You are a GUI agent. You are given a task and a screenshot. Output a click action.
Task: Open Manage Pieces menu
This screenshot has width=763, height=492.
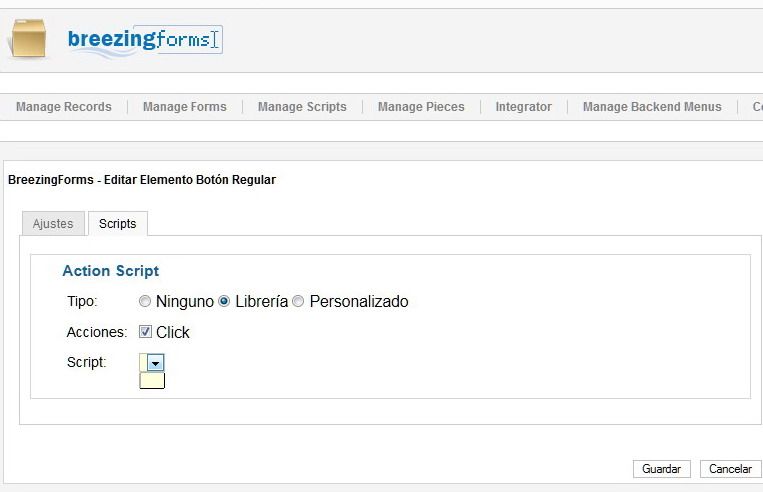[421, 107]
